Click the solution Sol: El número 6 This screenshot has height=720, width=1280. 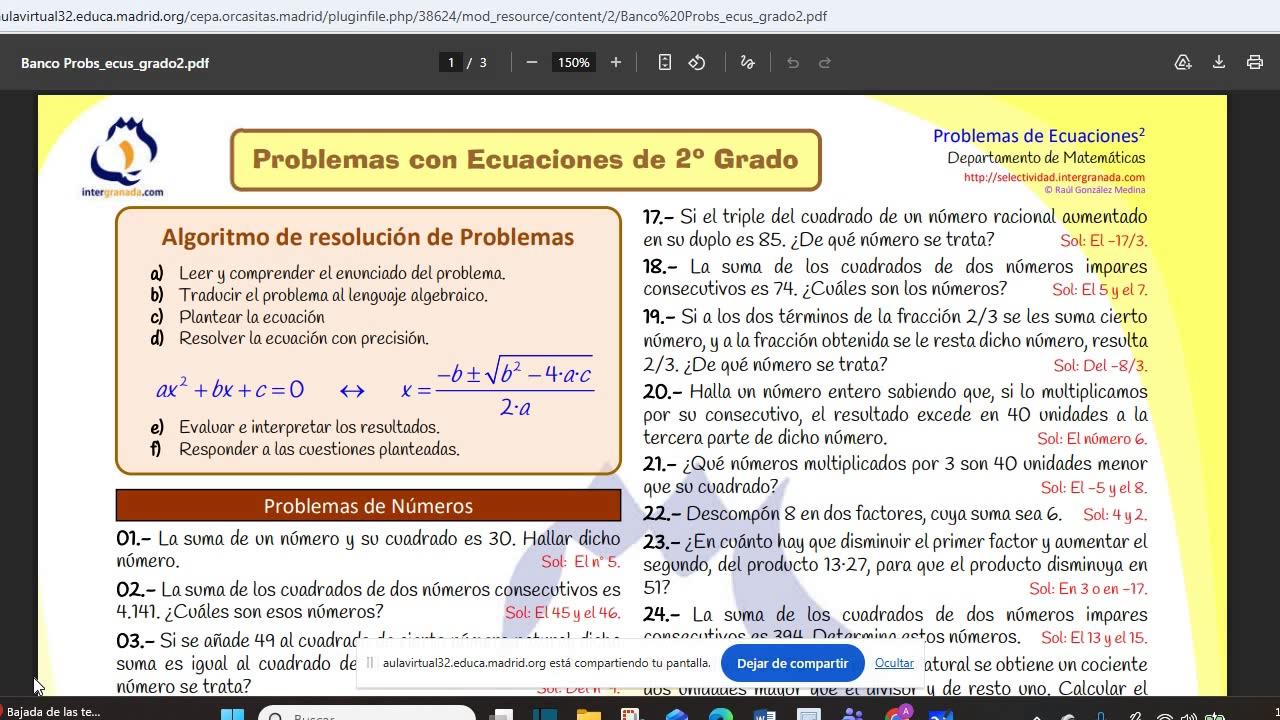pos(1092,439)
